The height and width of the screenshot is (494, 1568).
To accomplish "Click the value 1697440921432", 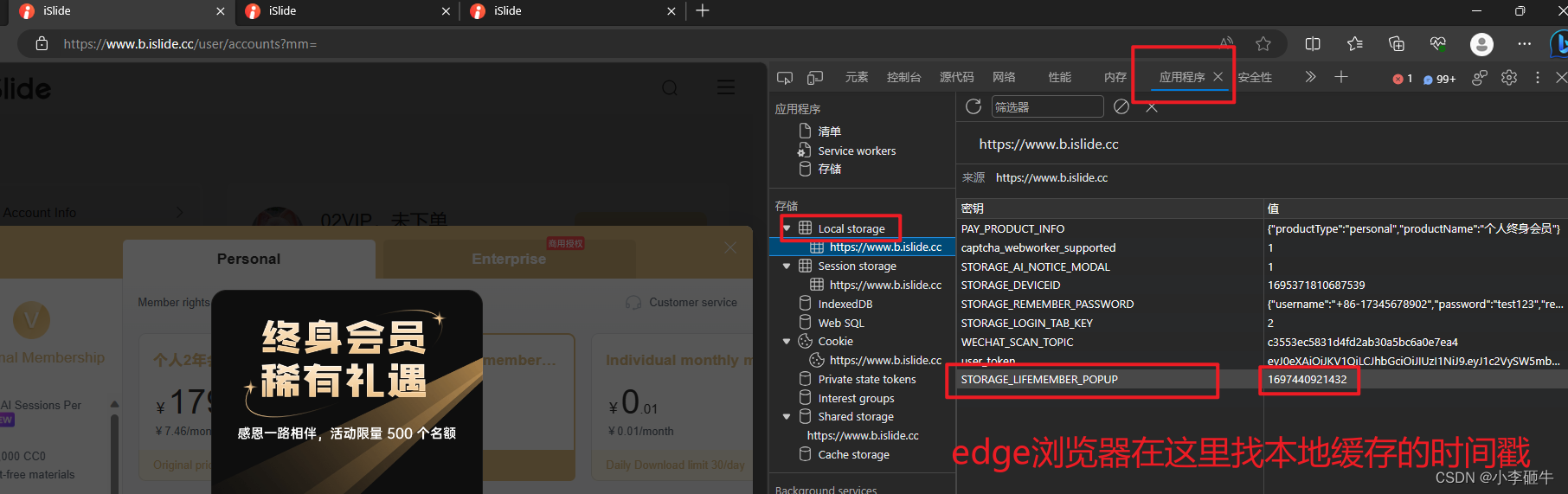I will pyautogui.click(x=1307, y=380).
